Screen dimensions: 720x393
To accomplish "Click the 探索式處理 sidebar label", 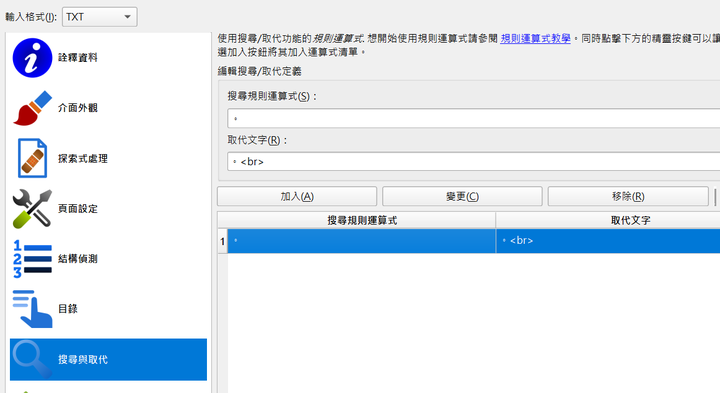I will coord(83,158).
